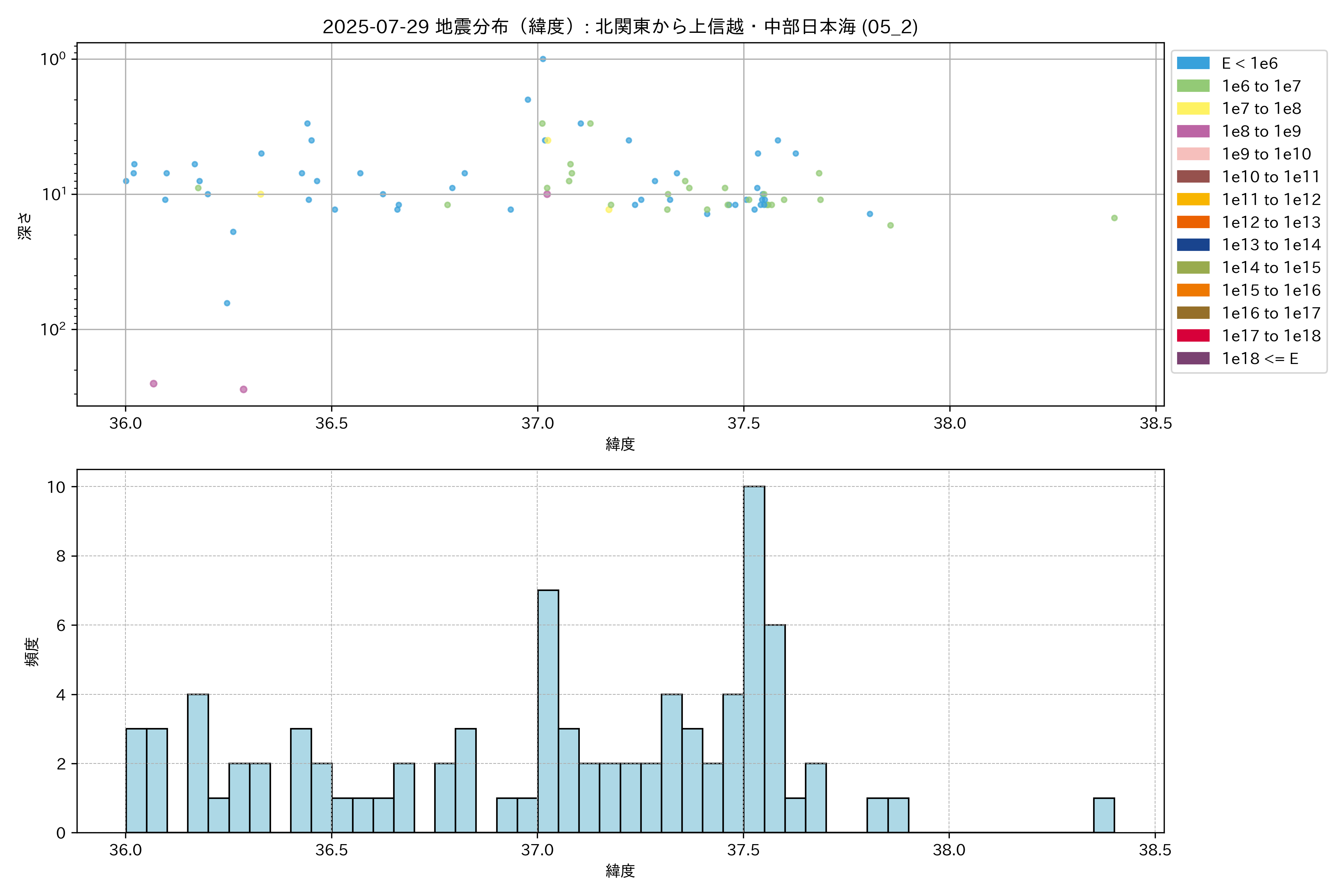Image resolution: width=1344 pixels, height=896 pixels.
Task: Click the chart title text at top
Action: pos(620,26)
